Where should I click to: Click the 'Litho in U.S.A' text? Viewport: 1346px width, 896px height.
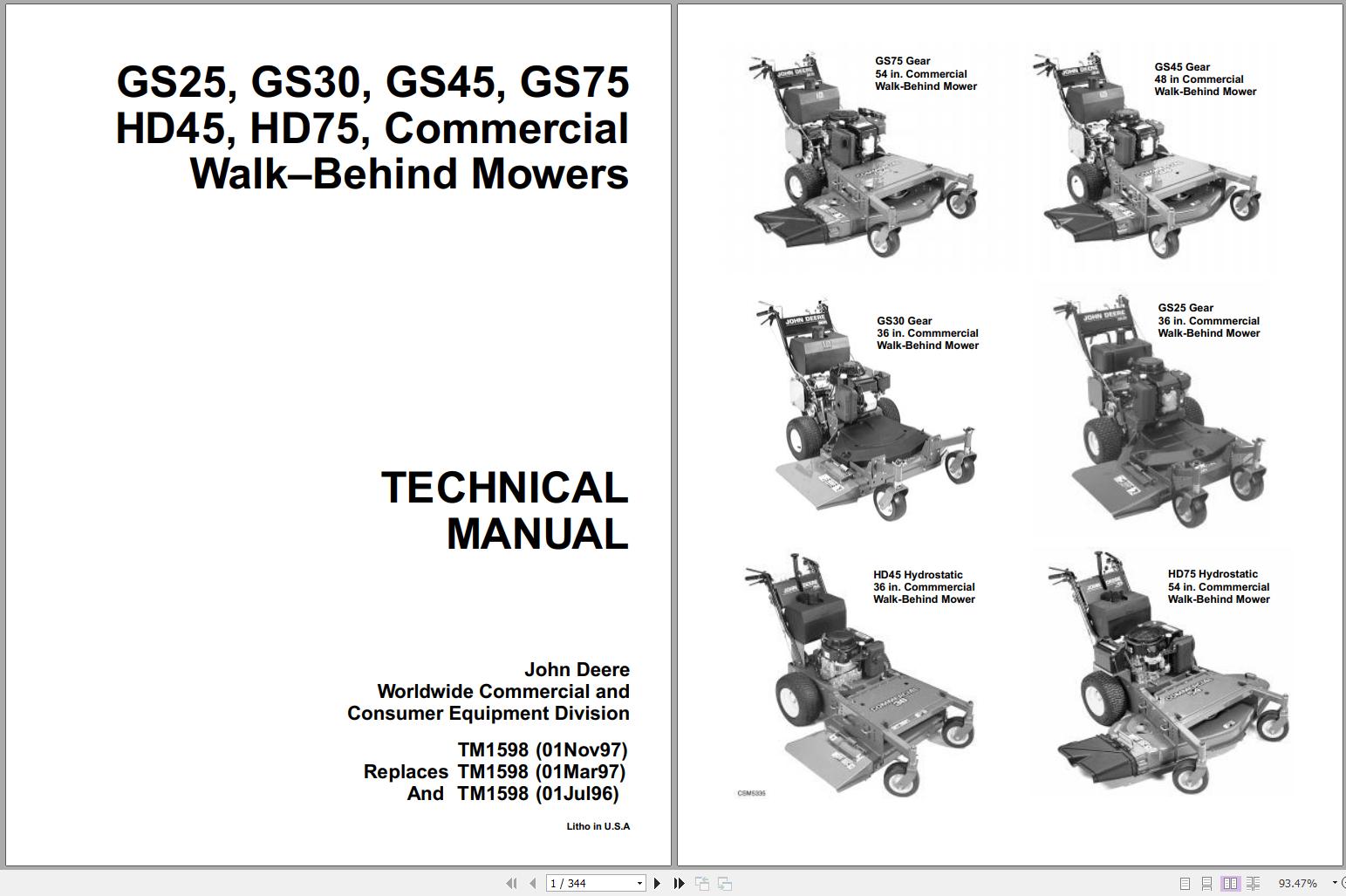[598, 826]
